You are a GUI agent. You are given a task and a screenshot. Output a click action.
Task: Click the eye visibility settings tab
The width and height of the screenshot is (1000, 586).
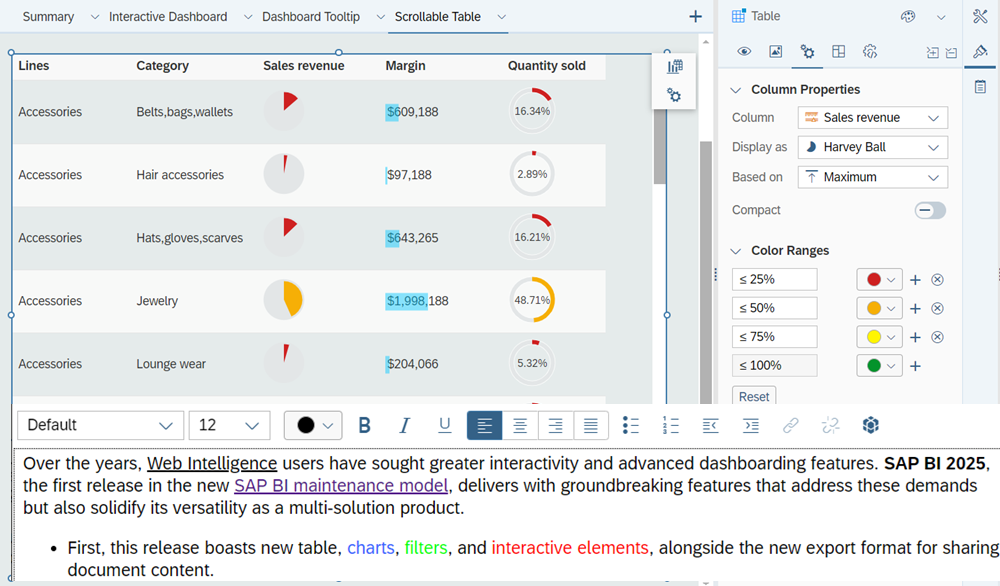click(744, 52)
